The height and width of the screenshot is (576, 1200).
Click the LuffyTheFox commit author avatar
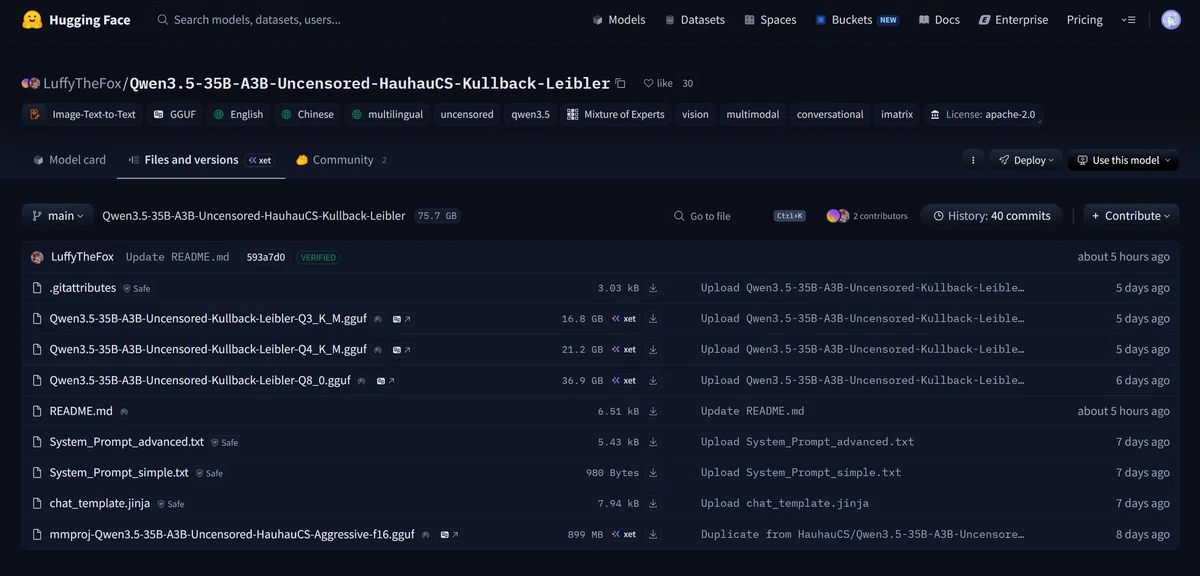coord(38,257)
